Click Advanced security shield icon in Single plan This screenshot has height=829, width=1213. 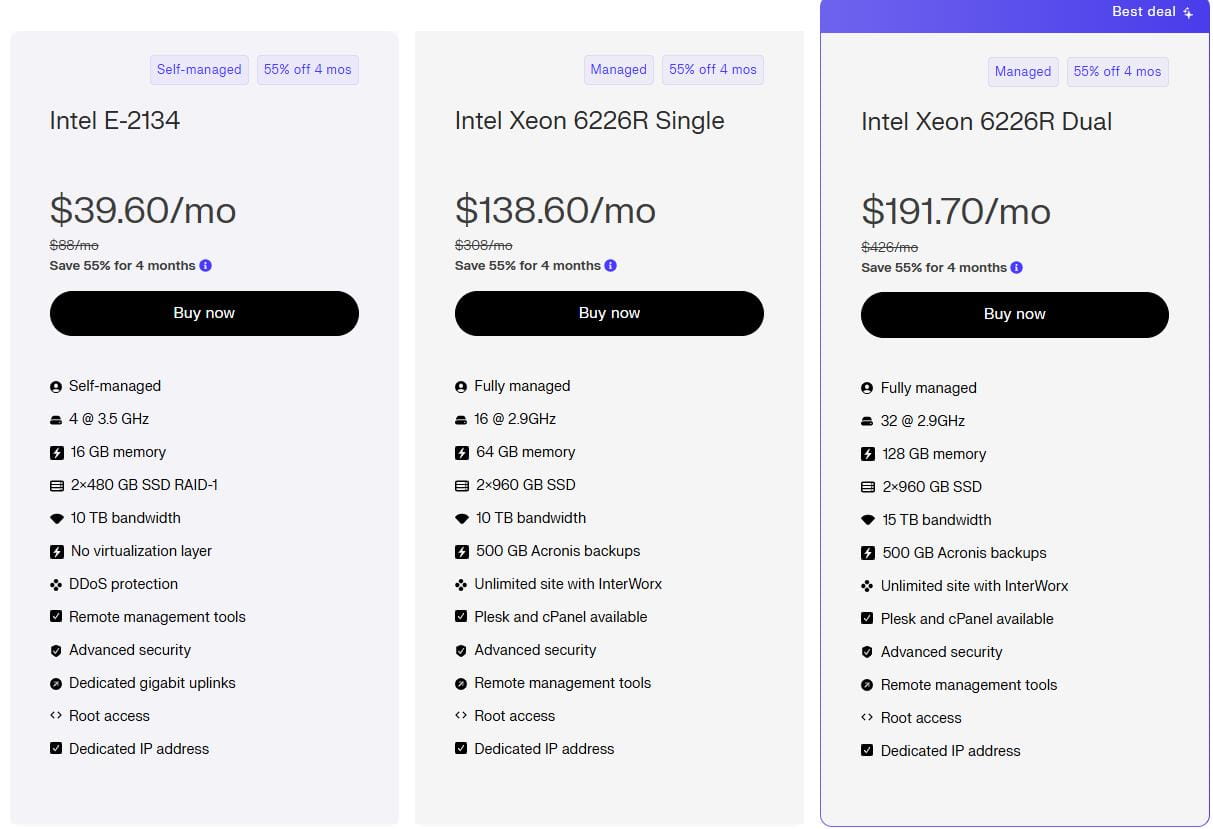coord(461,650)
